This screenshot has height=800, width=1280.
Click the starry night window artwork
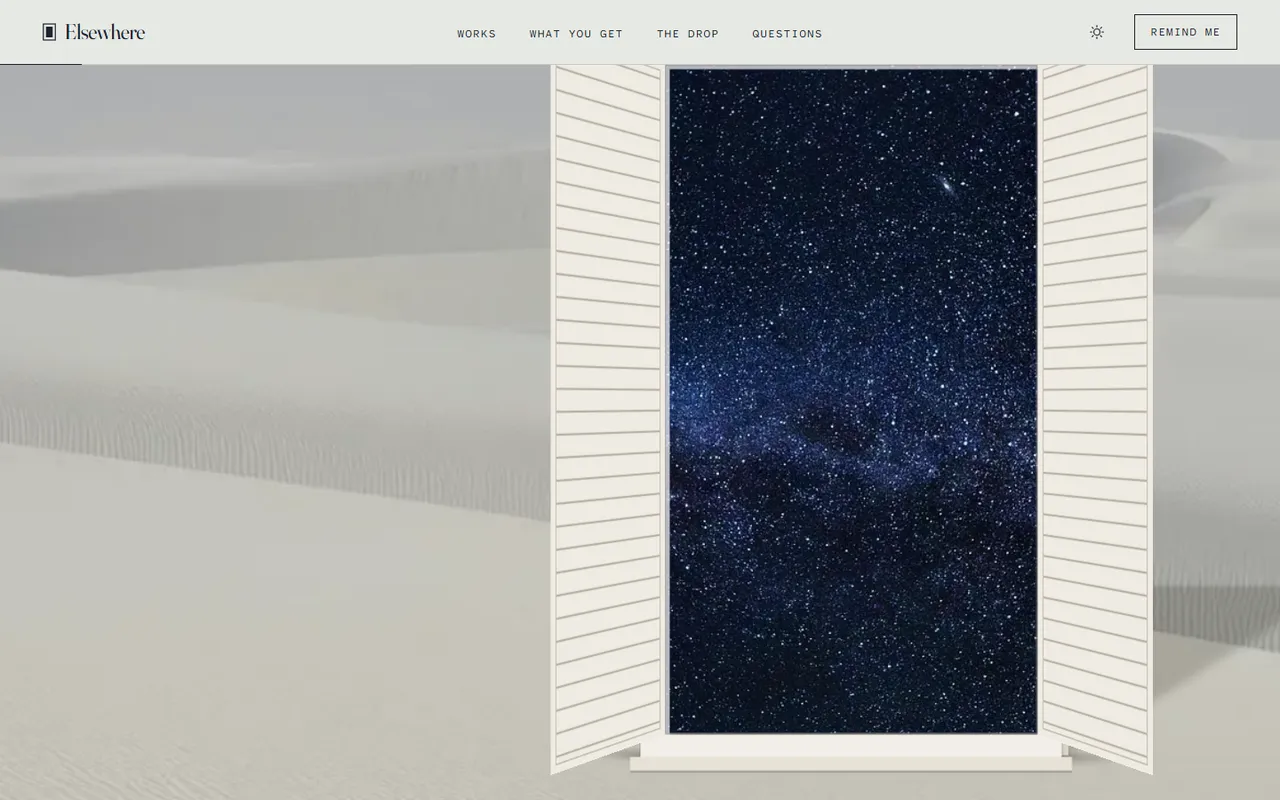pyautogui.click(x=853, y=400)
